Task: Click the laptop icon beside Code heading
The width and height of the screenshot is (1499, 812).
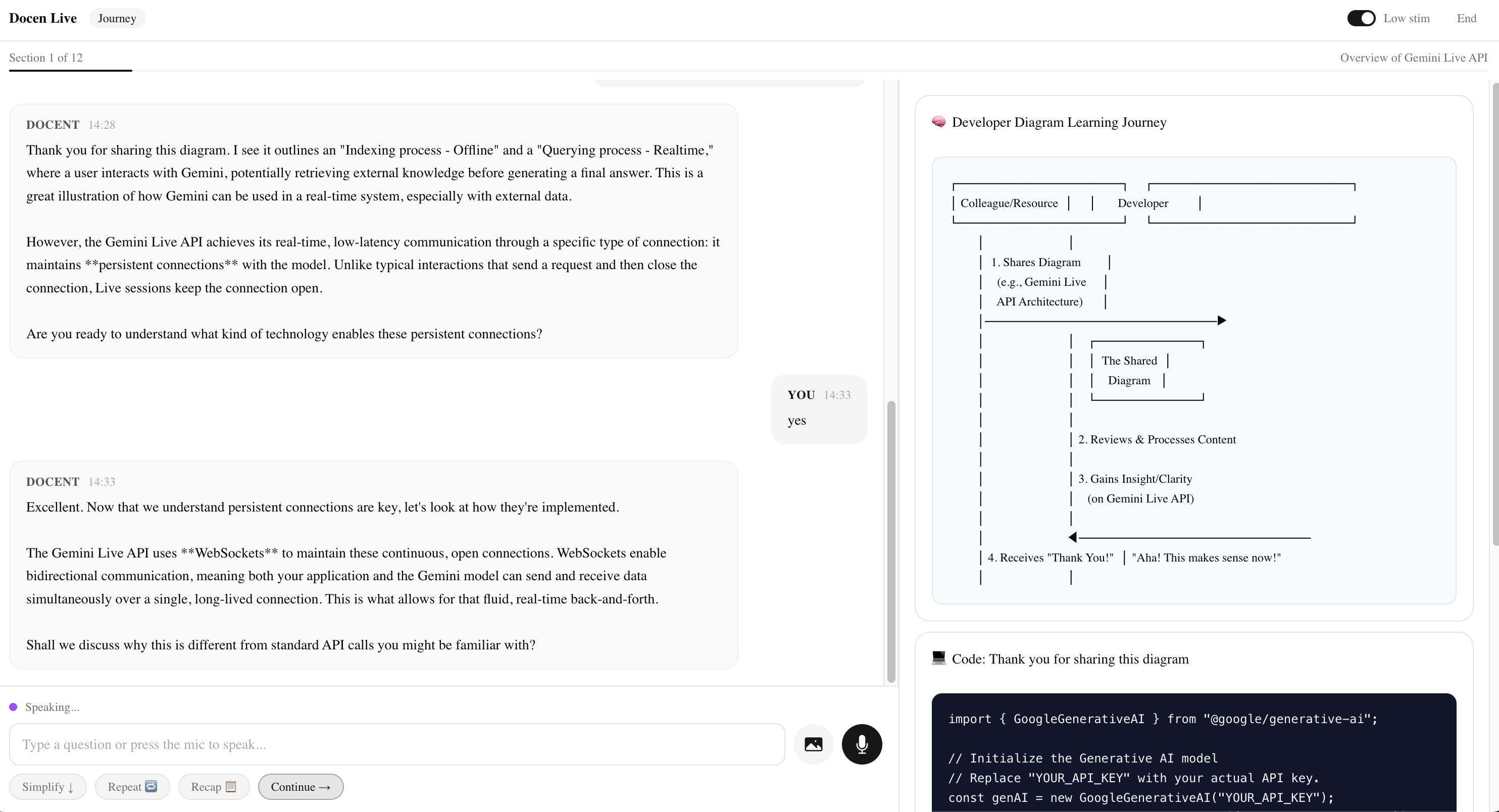Action: 938,658
